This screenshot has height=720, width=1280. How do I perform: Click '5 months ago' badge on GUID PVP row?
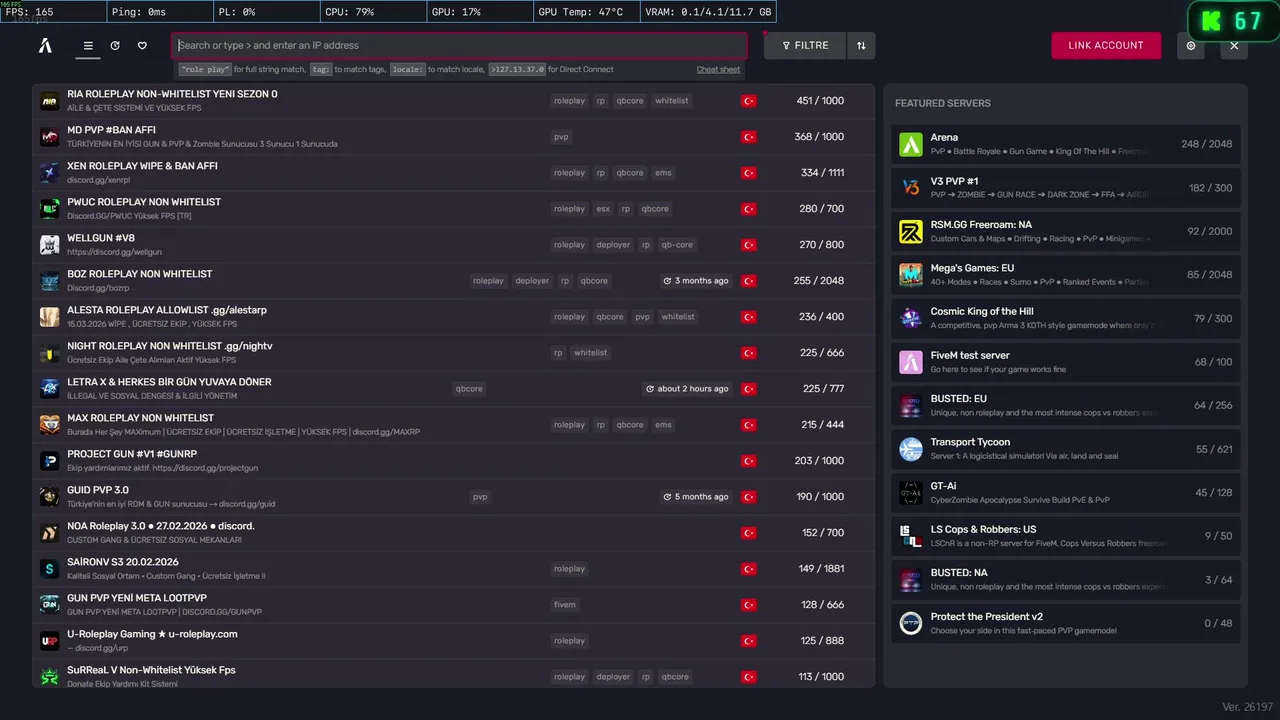[696, 497]
